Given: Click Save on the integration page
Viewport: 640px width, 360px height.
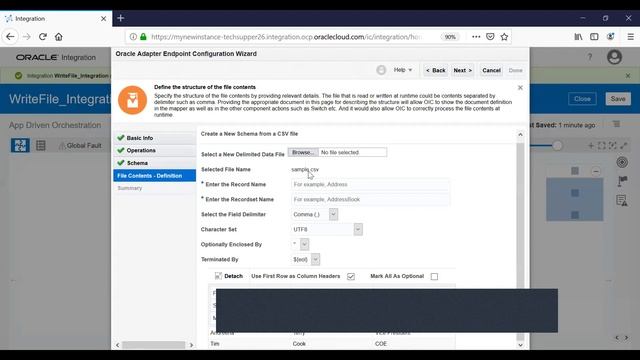Looking at the screenshot, I should tap(618, 99).
